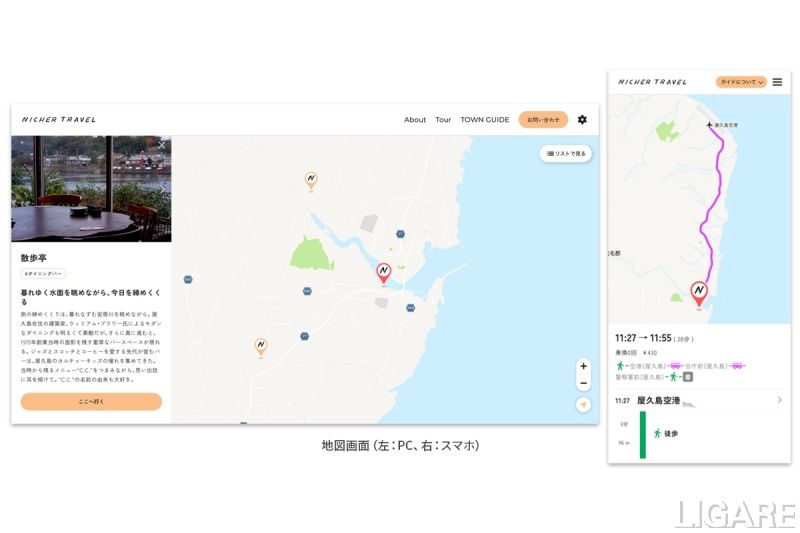The width and height of the screenshot is (800, 533).
Task: Expand the 屋久島空港 route step chevron
Action: (x=779, y=400)
